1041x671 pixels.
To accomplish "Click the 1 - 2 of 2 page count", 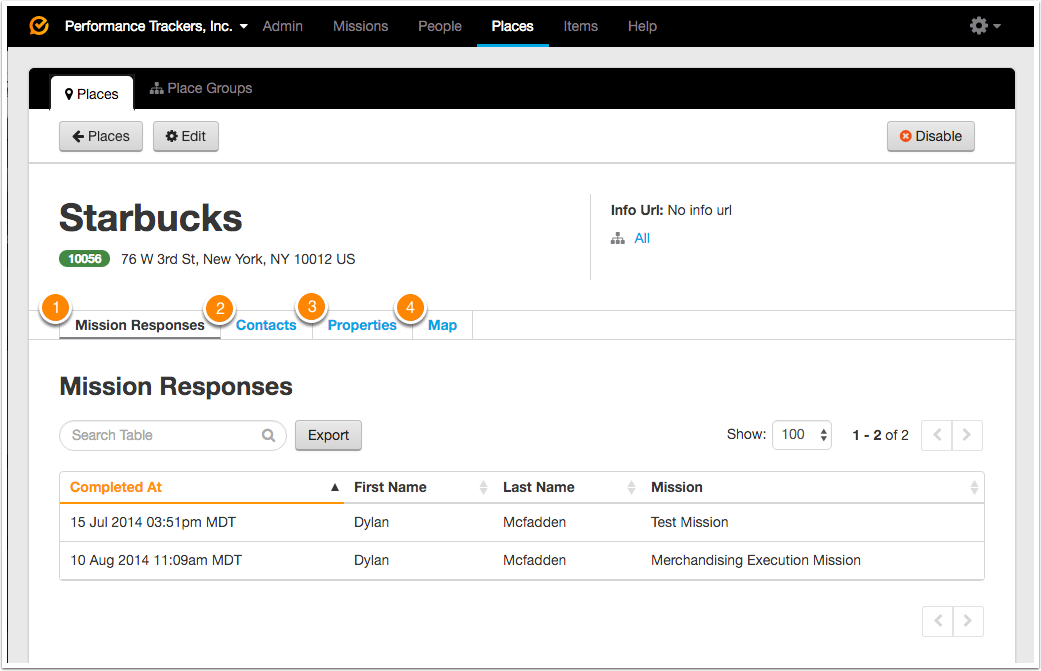I will pos(880,435).
